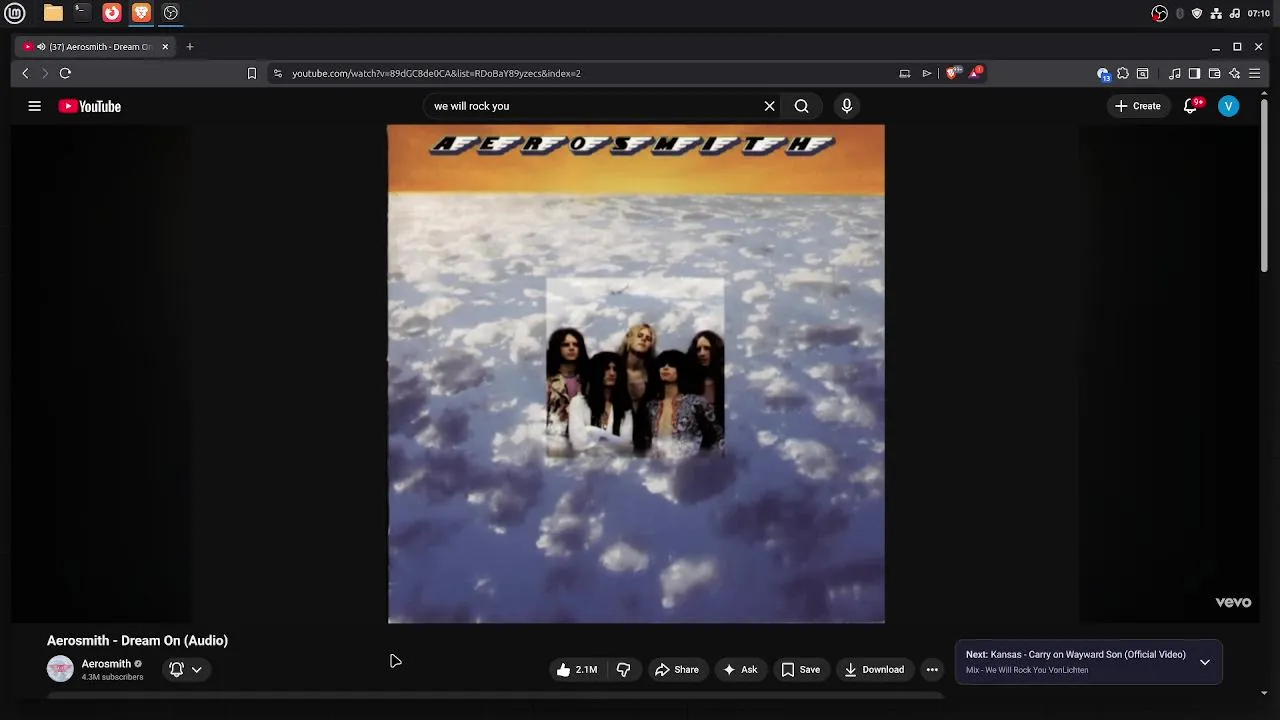Viewport: 1280px width, 720px height.
Task: Go back in browser history
Action: point(25,73)
